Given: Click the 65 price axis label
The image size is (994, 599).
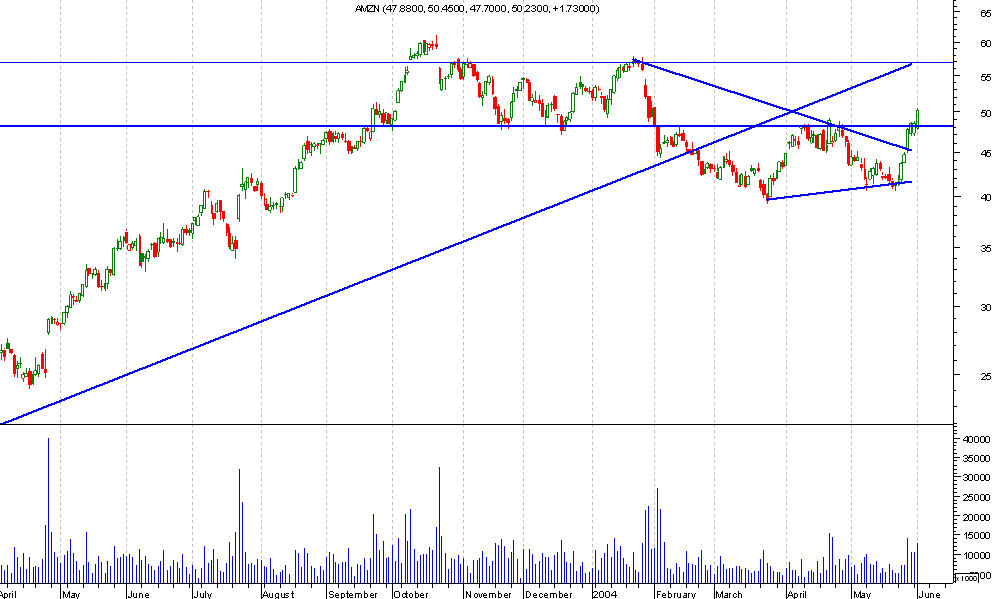Looking at the screenshot, I should (x=986, y=13).
